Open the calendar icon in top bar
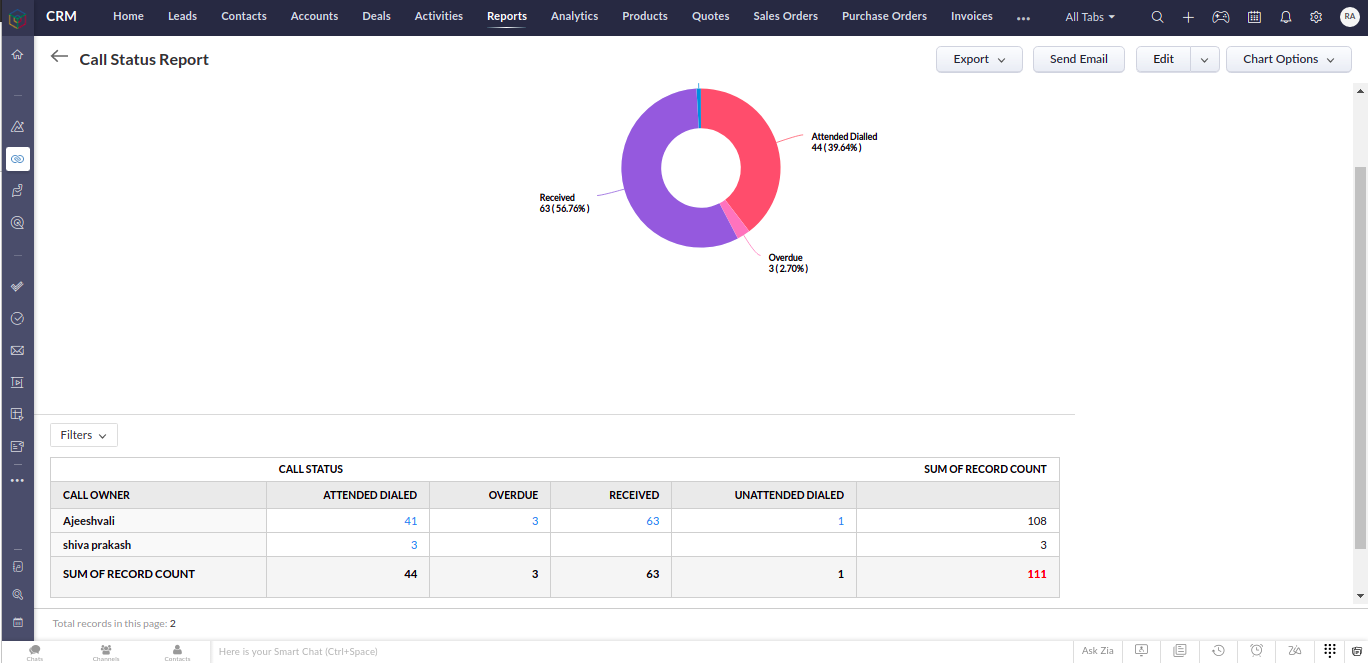Viewport: 1368px width, 663px height. tap(1254, 17)
